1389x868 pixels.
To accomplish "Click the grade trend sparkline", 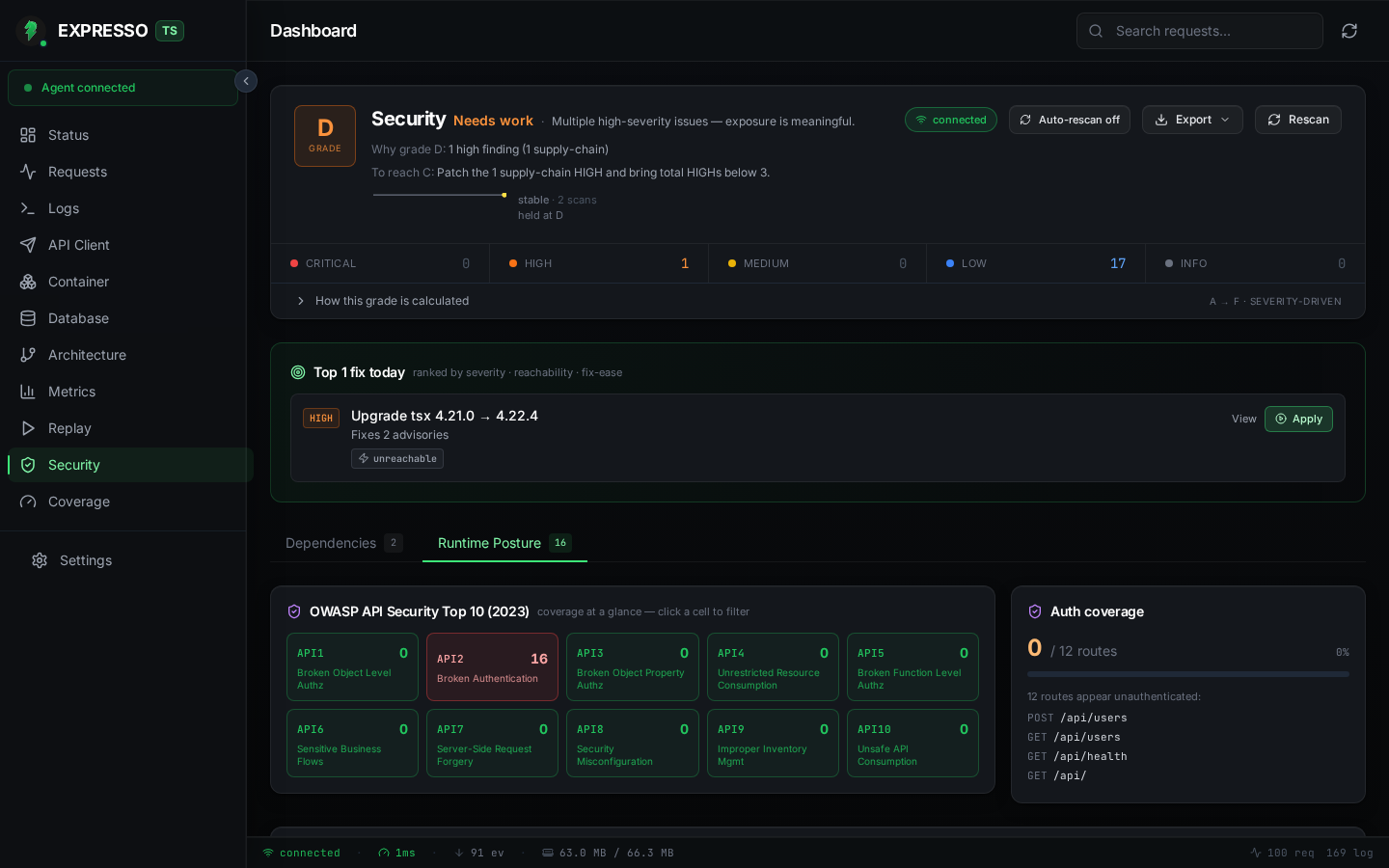I will (440, 195).
